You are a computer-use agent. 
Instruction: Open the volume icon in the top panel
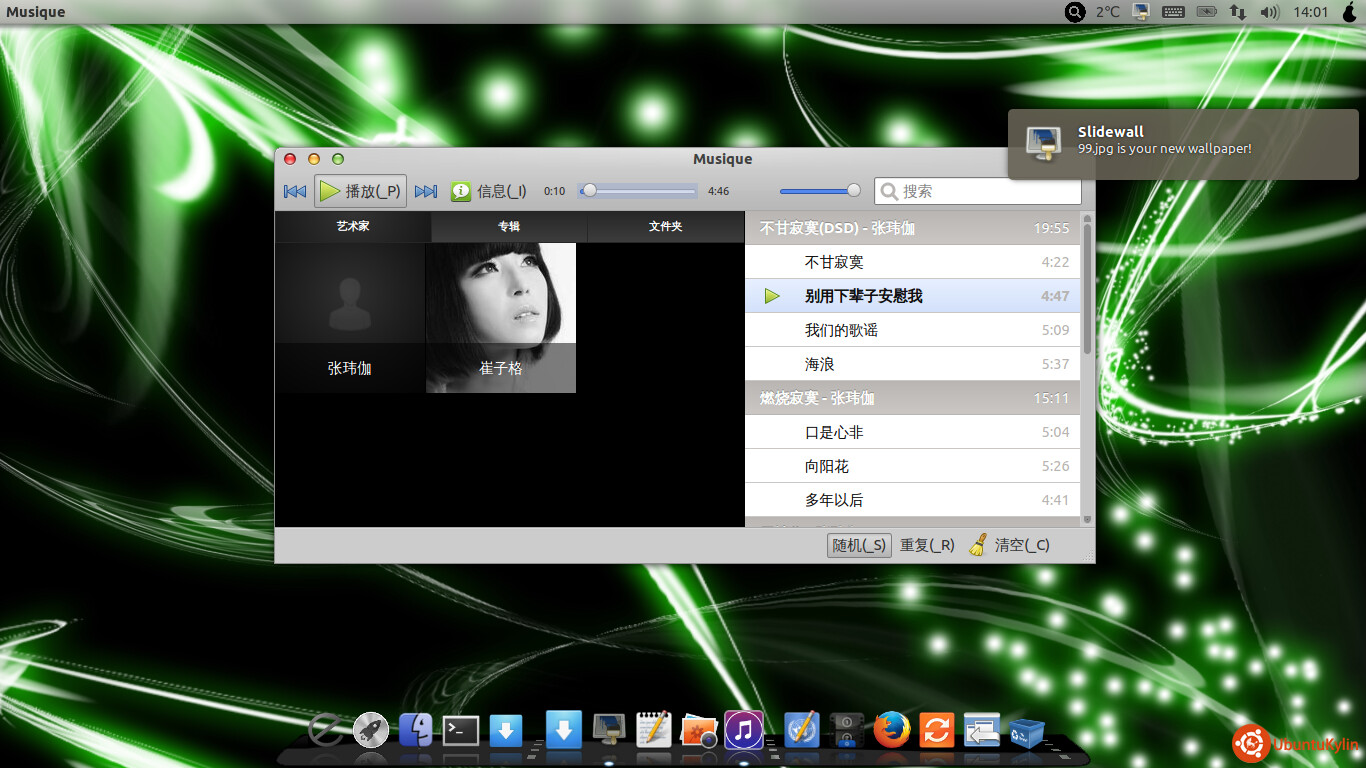1270,12
